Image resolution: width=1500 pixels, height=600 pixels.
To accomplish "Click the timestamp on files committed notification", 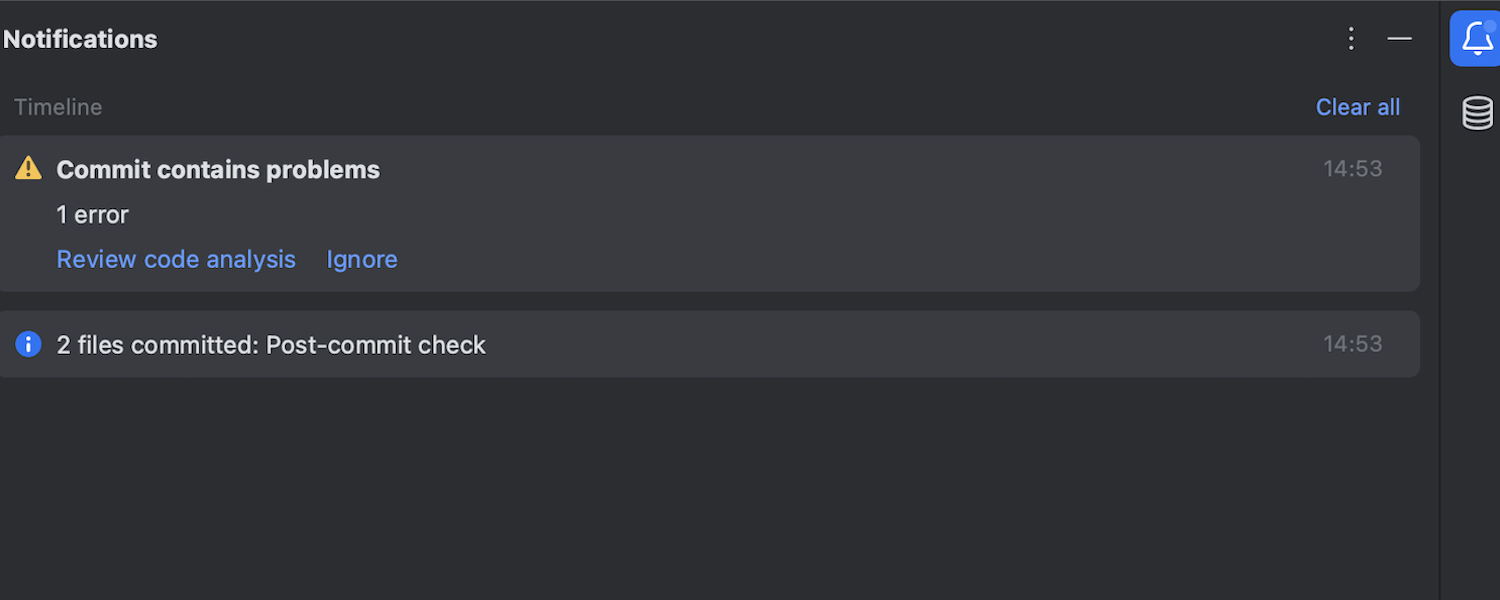I will tap(1352, 344).
